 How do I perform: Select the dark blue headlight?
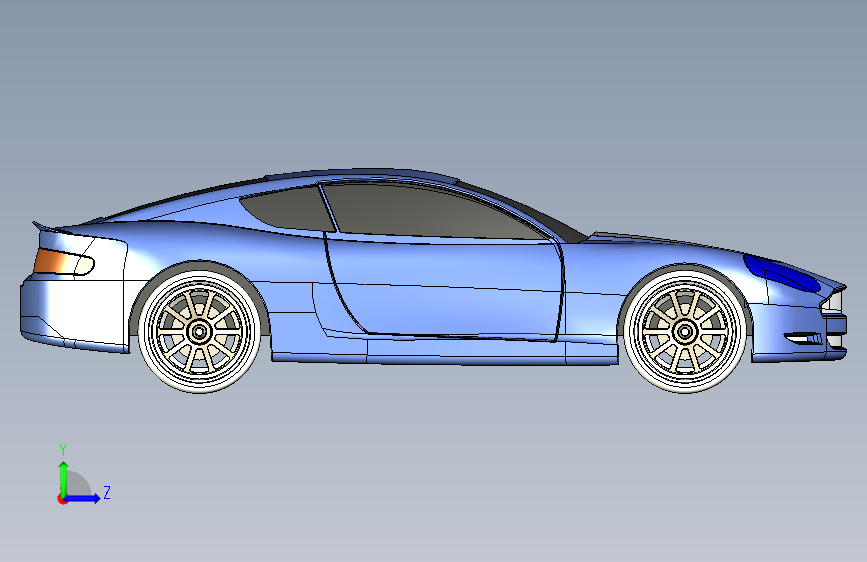pyautogui.click(x=781, y=272)
